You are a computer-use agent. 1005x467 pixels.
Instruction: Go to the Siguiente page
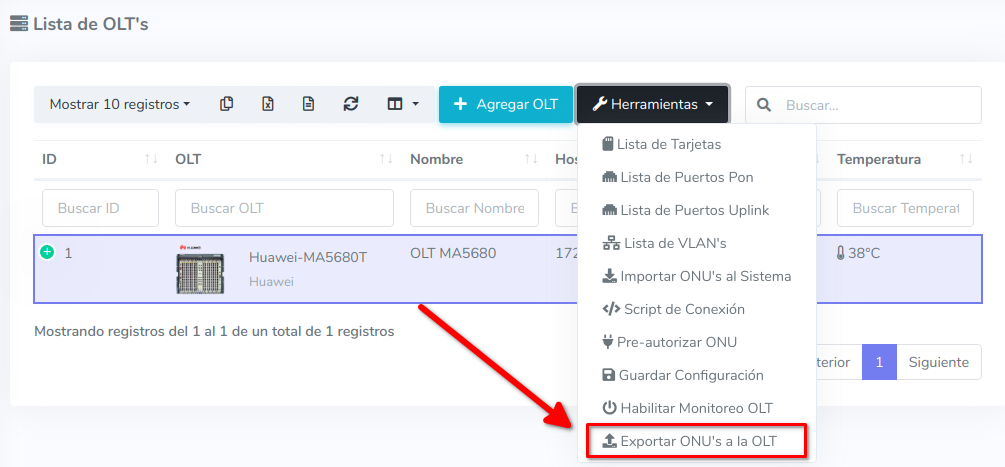[938, 362]
